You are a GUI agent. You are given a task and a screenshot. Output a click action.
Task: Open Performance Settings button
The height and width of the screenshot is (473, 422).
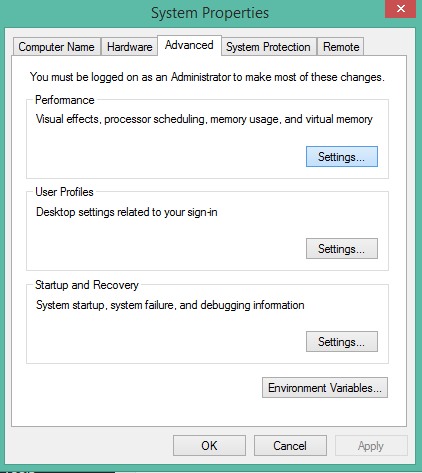pos(342,156)
